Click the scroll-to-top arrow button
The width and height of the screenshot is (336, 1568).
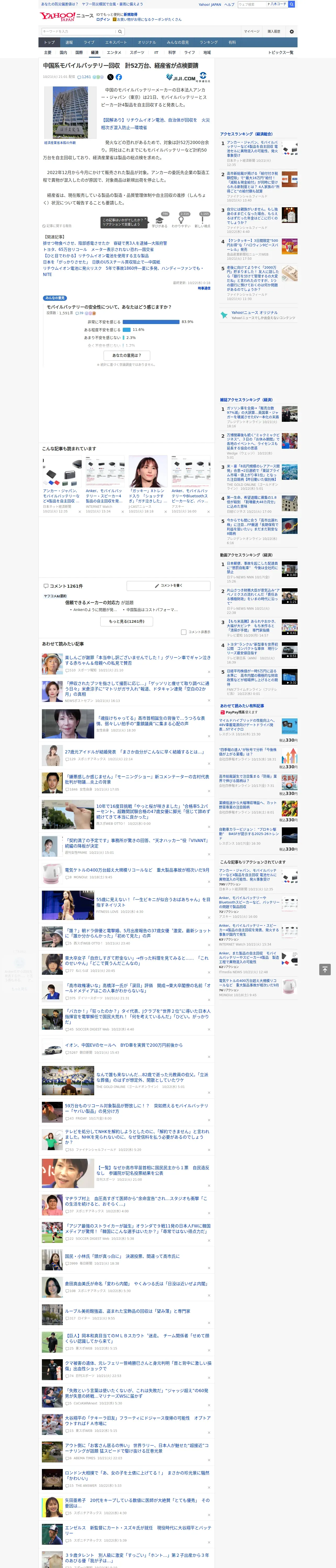325,969
